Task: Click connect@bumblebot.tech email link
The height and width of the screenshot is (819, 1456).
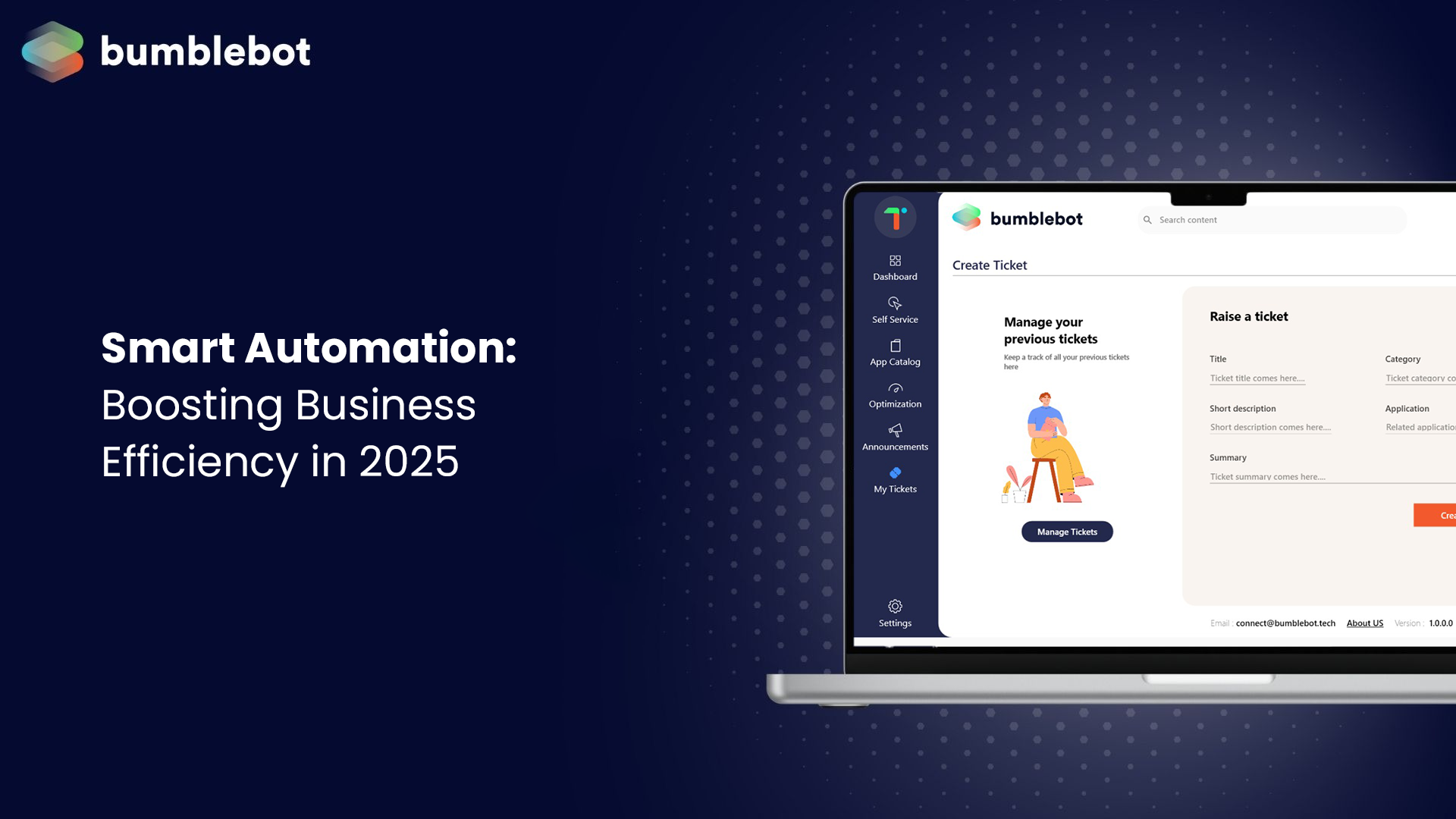Action: pos(1285,623)
